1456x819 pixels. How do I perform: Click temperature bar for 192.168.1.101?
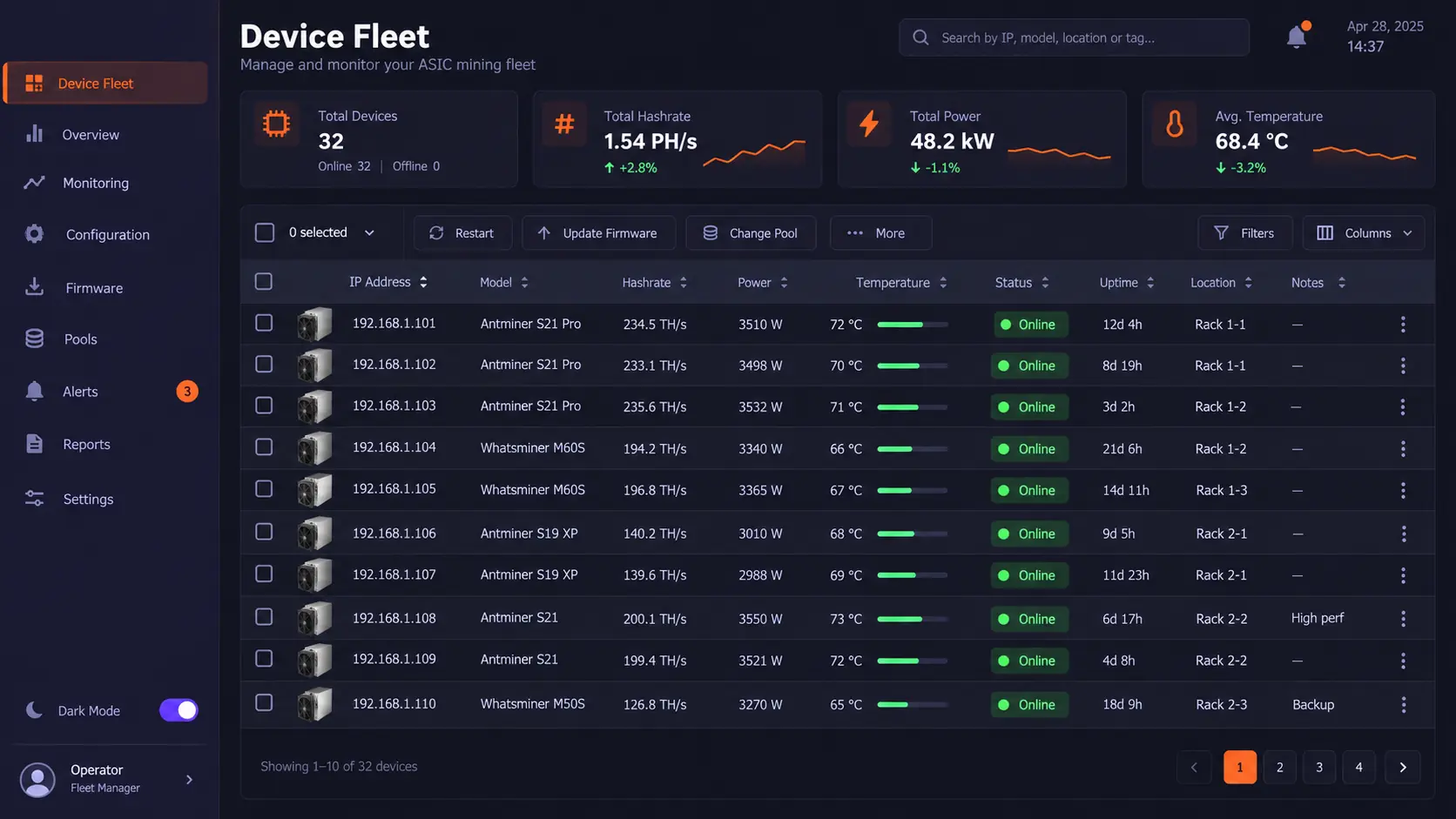click(x=912, y=325)
